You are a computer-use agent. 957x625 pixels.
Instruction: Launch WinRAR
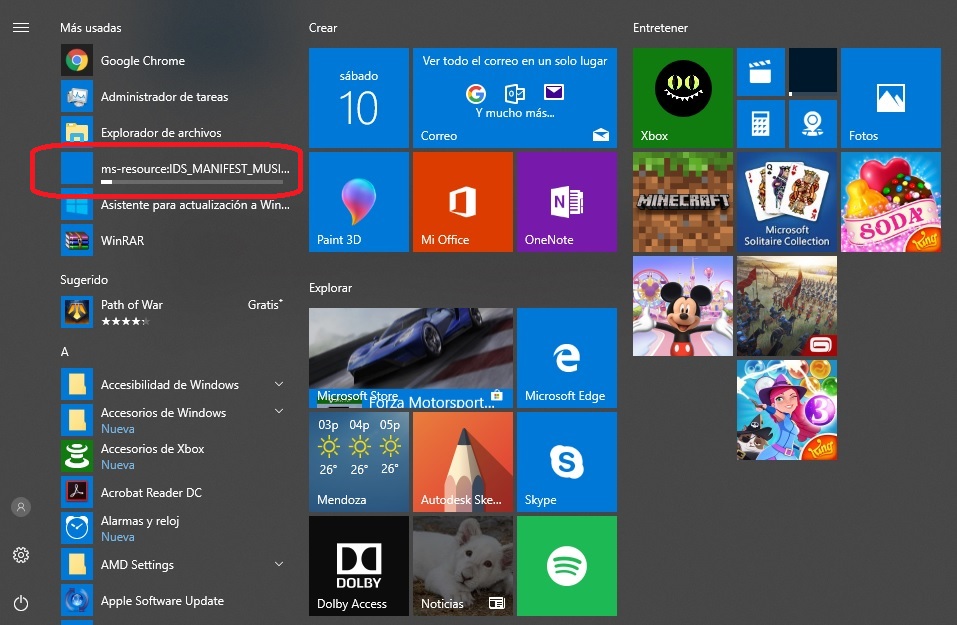coord(177,240)
